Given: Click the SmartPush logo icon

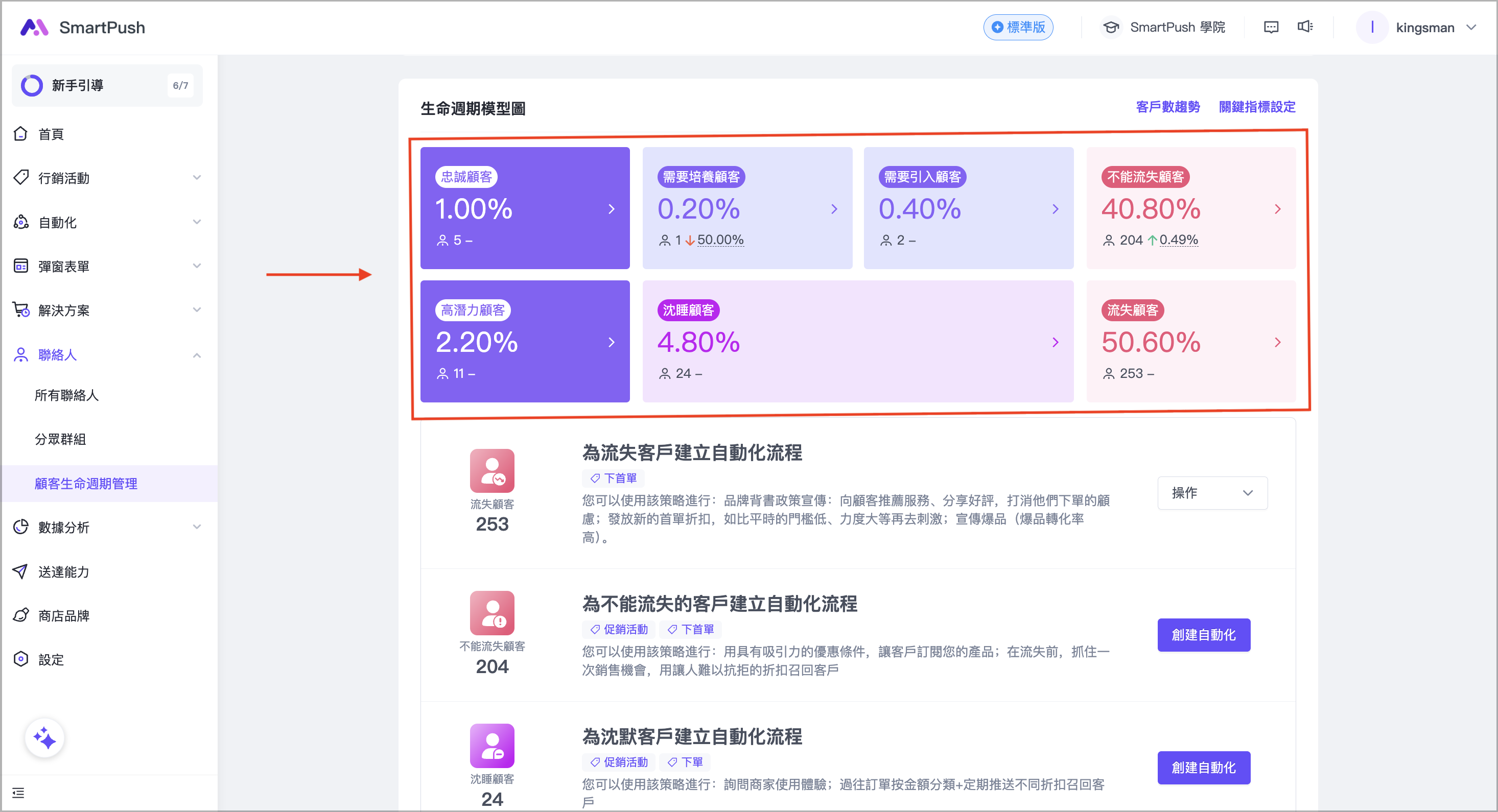Looking at the screenshot, I should (34, 27).
